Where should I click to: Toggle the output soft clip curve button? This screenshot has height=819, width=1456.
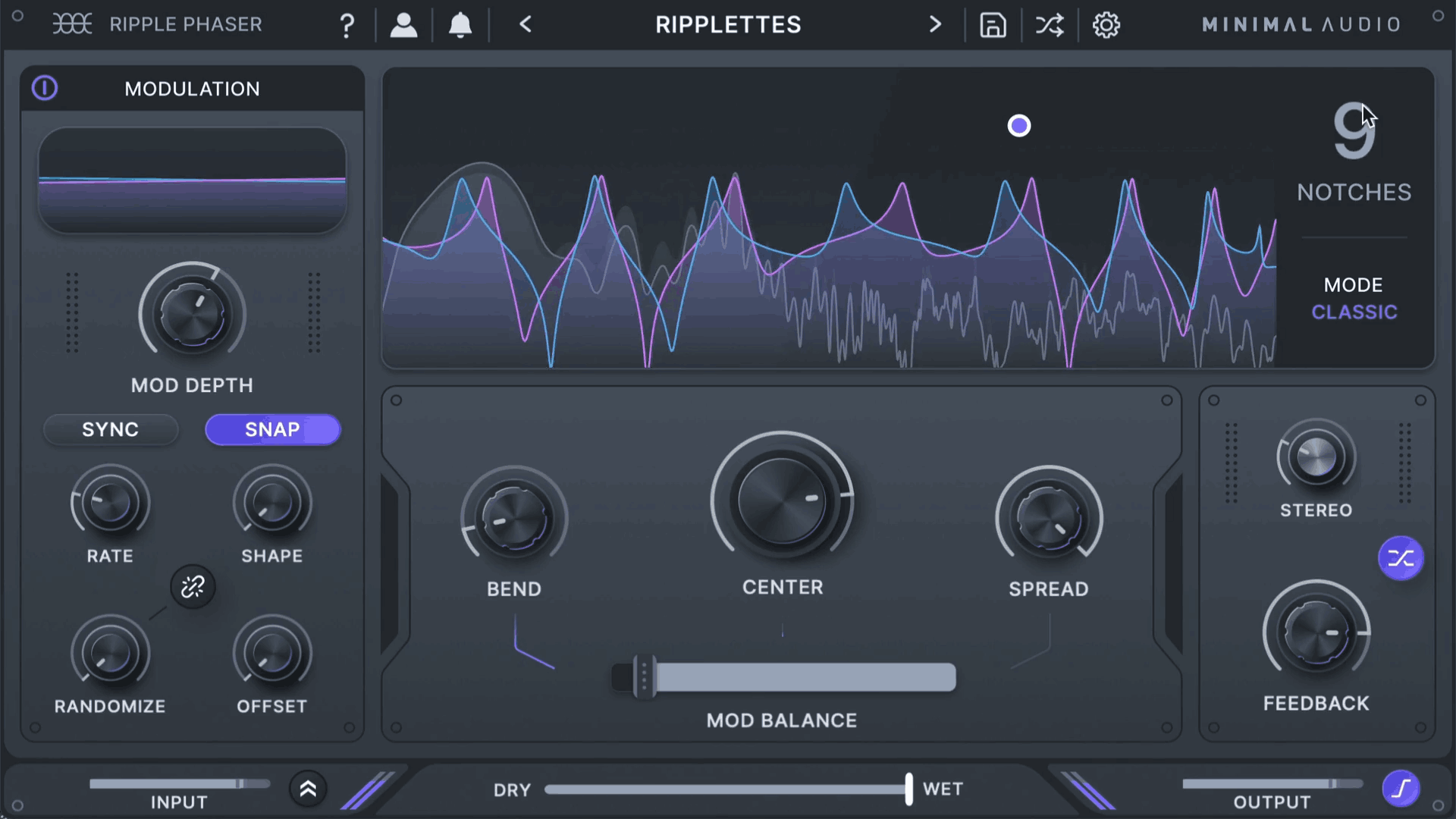(x=1401, y=789)
